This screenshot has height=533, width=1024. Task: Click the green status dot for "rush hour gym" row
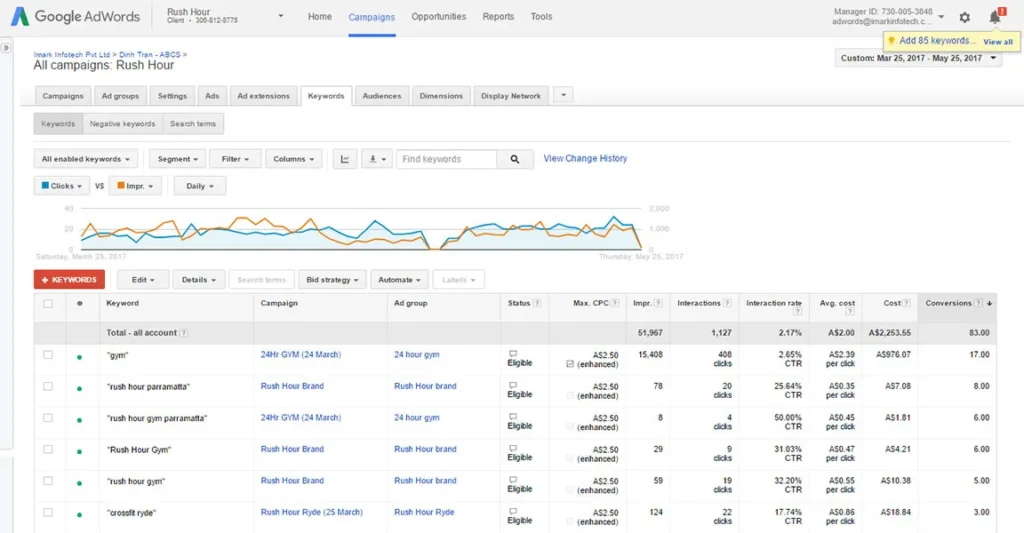(80, 483)
